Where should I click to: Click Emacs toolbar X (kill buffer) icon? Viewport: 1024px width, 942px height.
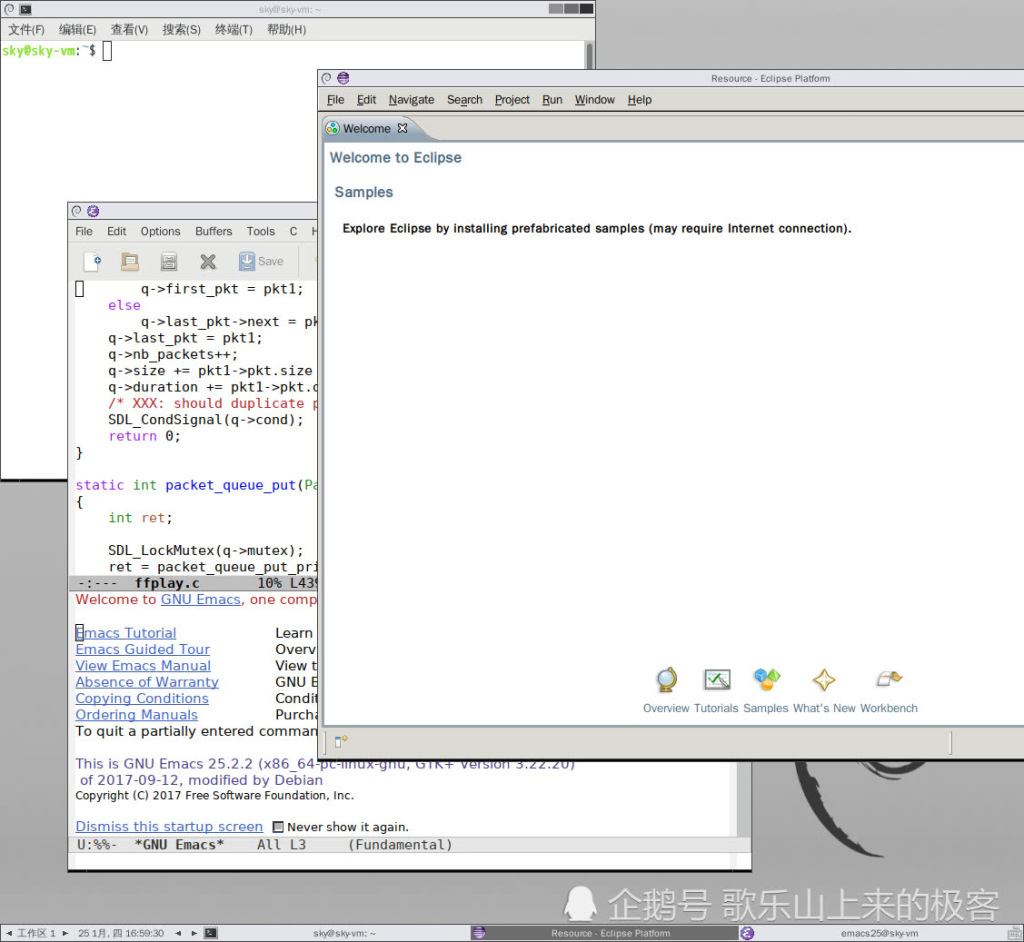tap(208, 261)
